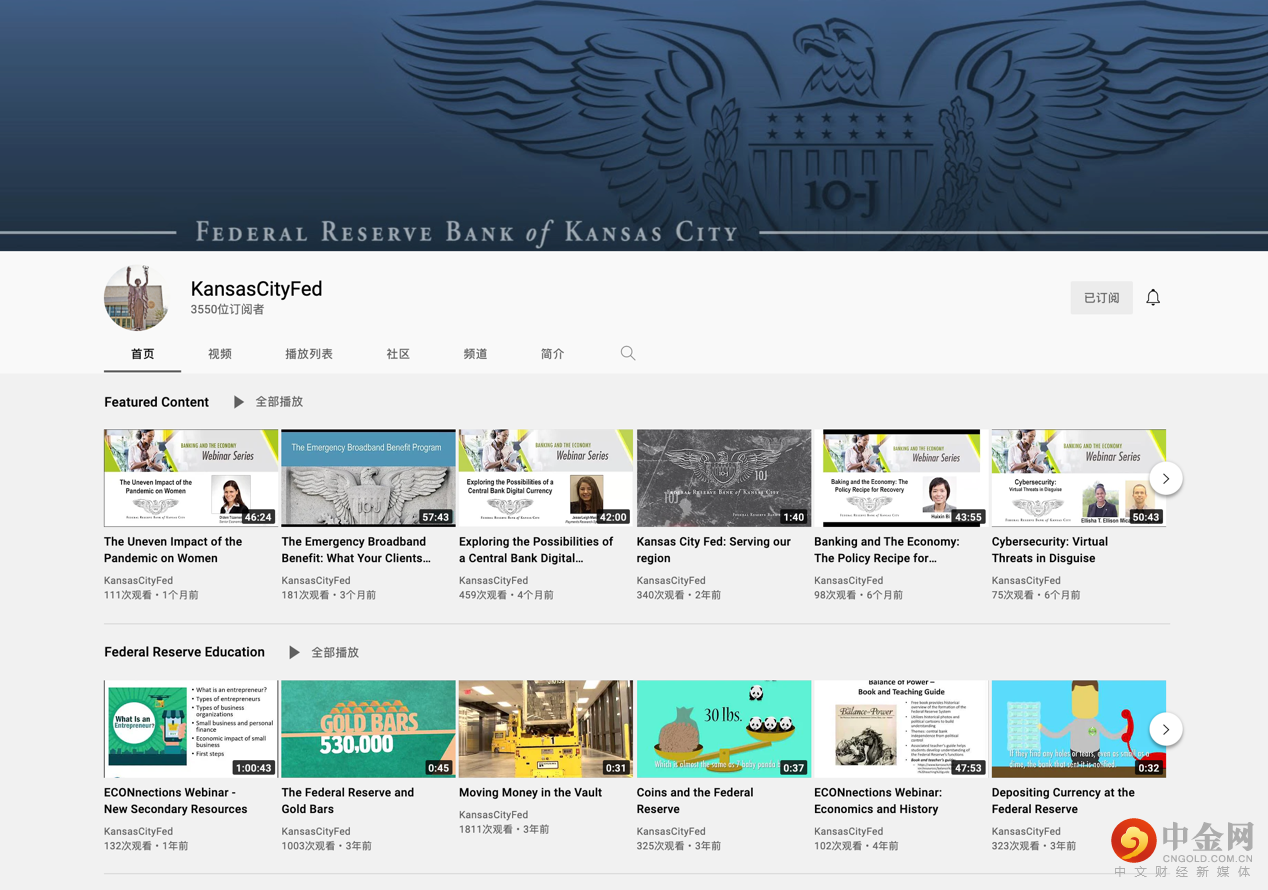Viewport: 1268px width, 890px height.
Task: Open 30 lbs. coins and pandas thumbnail
Action: [x=724, y=729]
